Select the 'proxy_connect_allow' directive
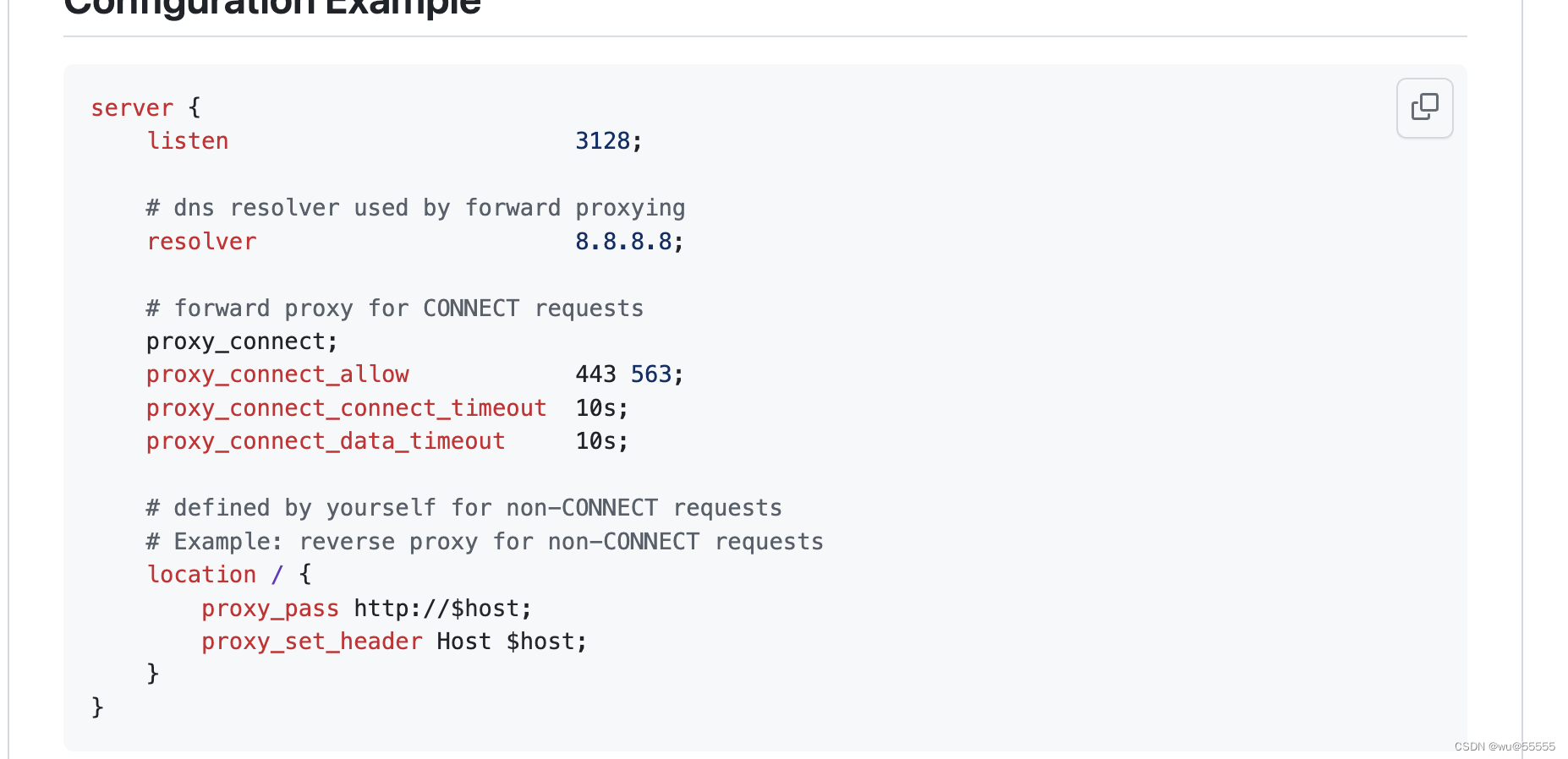This screenshot has width=1568, height=759. click(277, 374)
